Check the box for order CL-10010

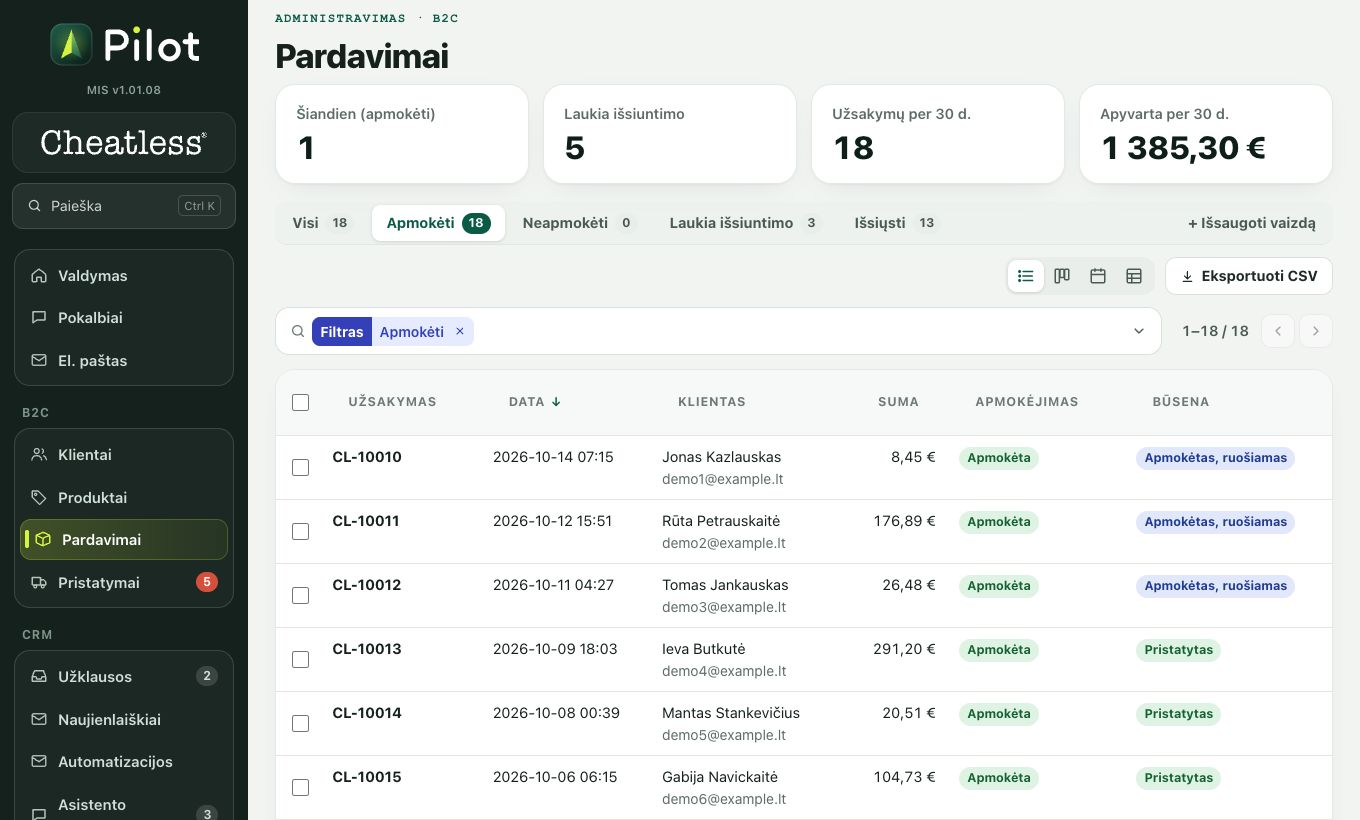[x=300, y=467]
